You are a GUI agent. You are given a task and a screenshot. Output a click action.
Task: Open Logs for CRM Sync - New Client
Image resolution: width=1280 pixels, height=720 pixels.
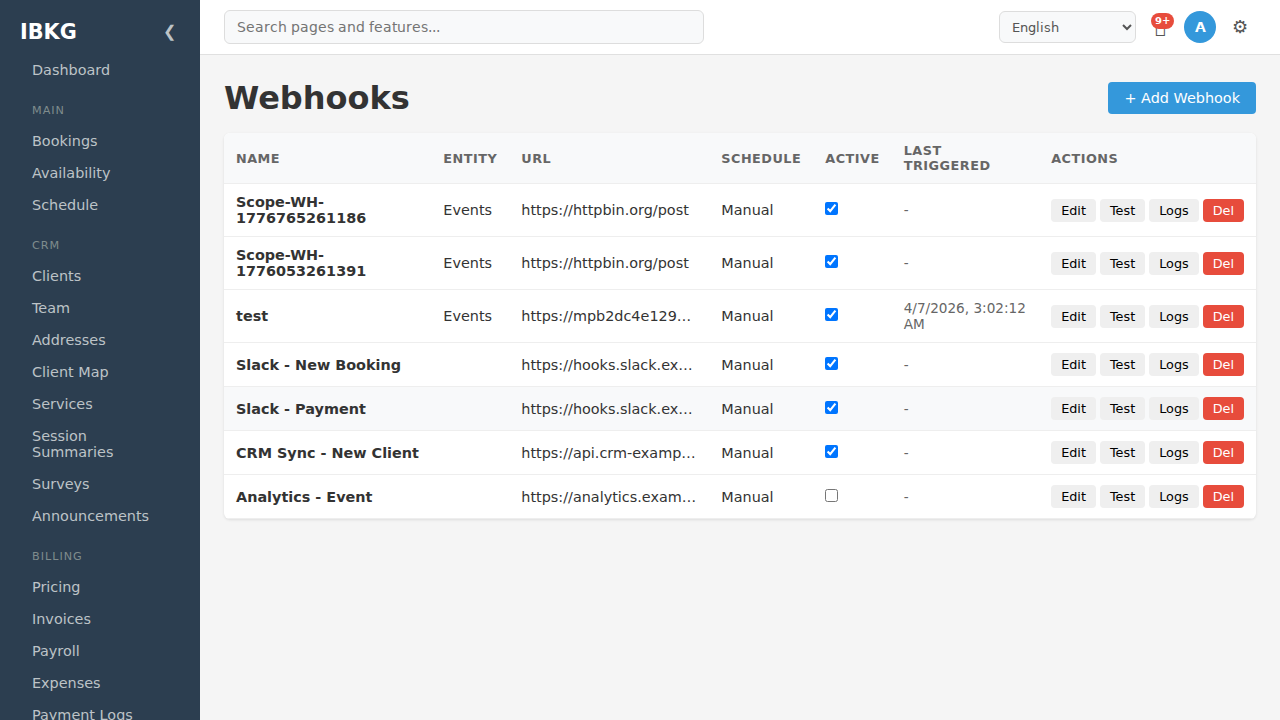(1174, 452)
